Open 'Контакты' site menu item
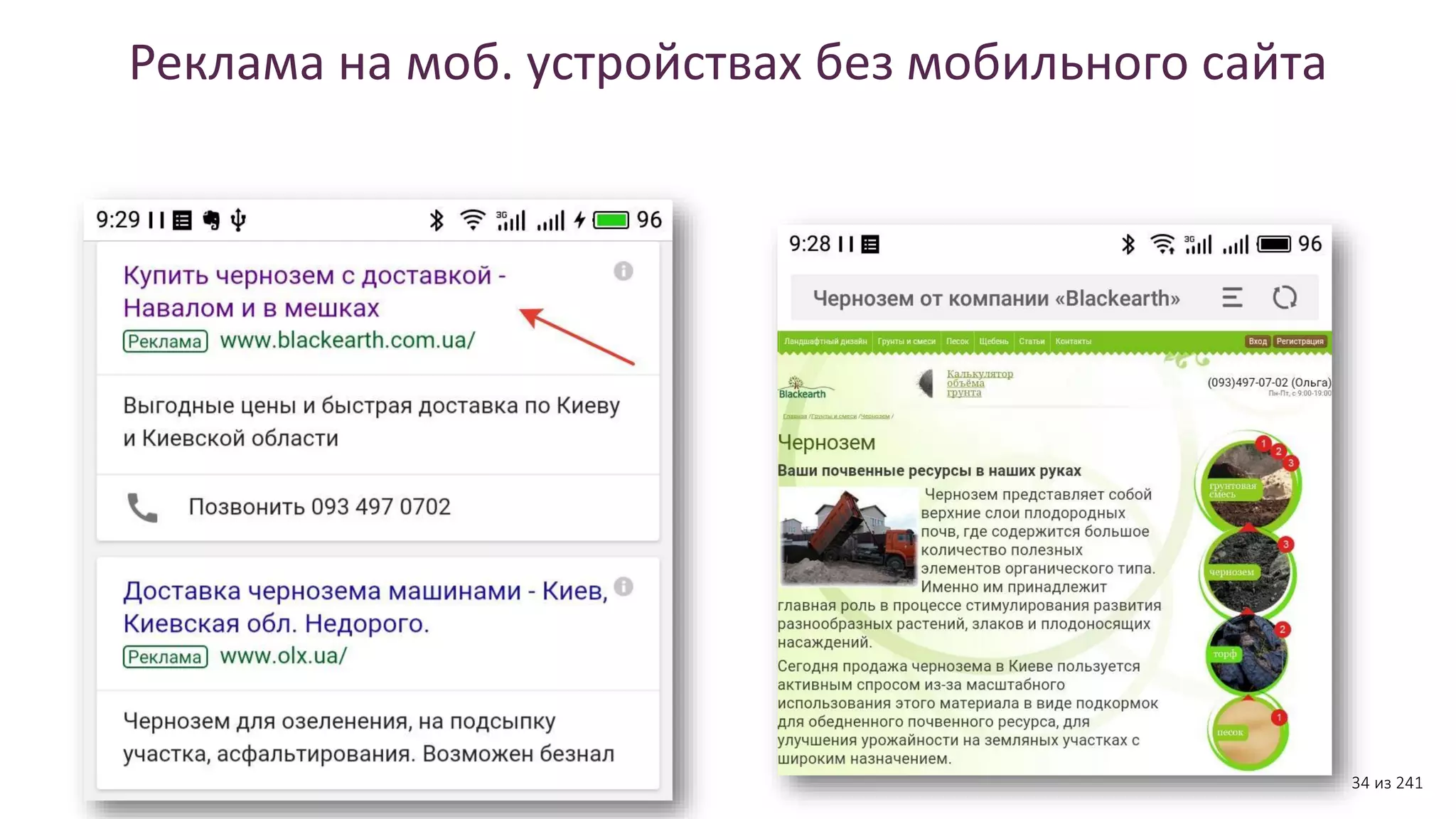The height and width of the screenshot is (819, 1456). click(1073, 341)
